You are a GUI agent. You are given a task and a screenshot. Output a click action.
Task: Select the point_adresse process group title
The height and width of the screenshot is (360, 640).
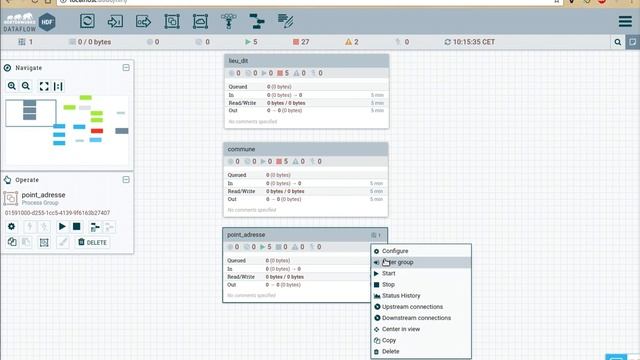(246, 235)
